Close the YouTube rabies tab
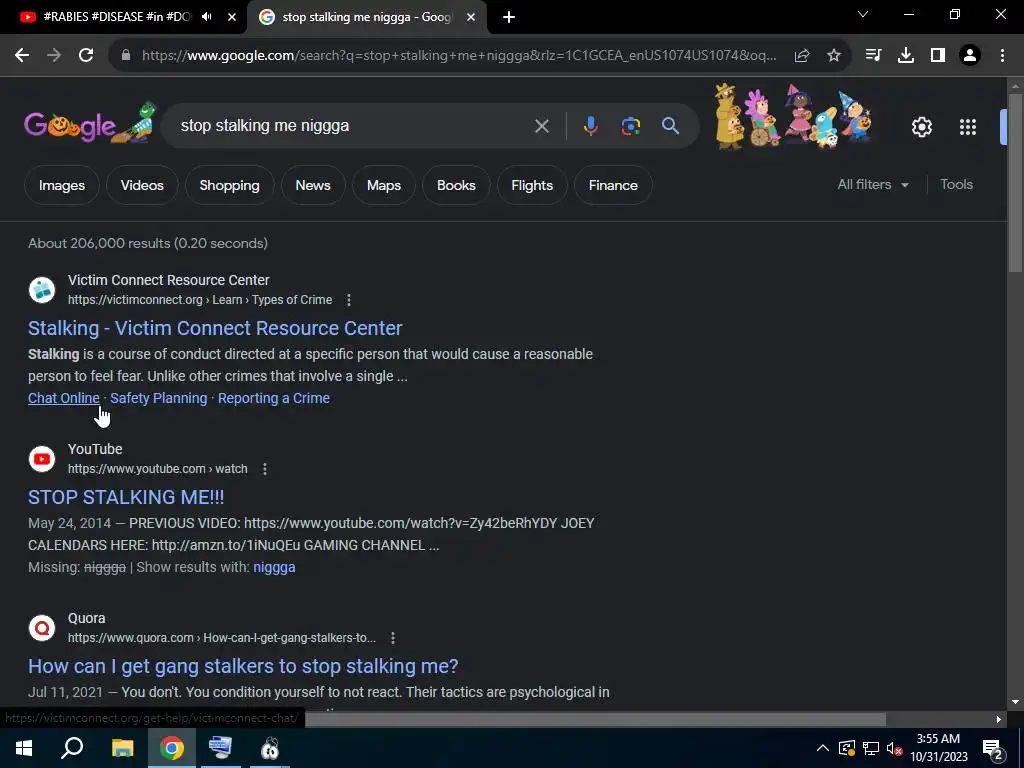 coord(232,18)
